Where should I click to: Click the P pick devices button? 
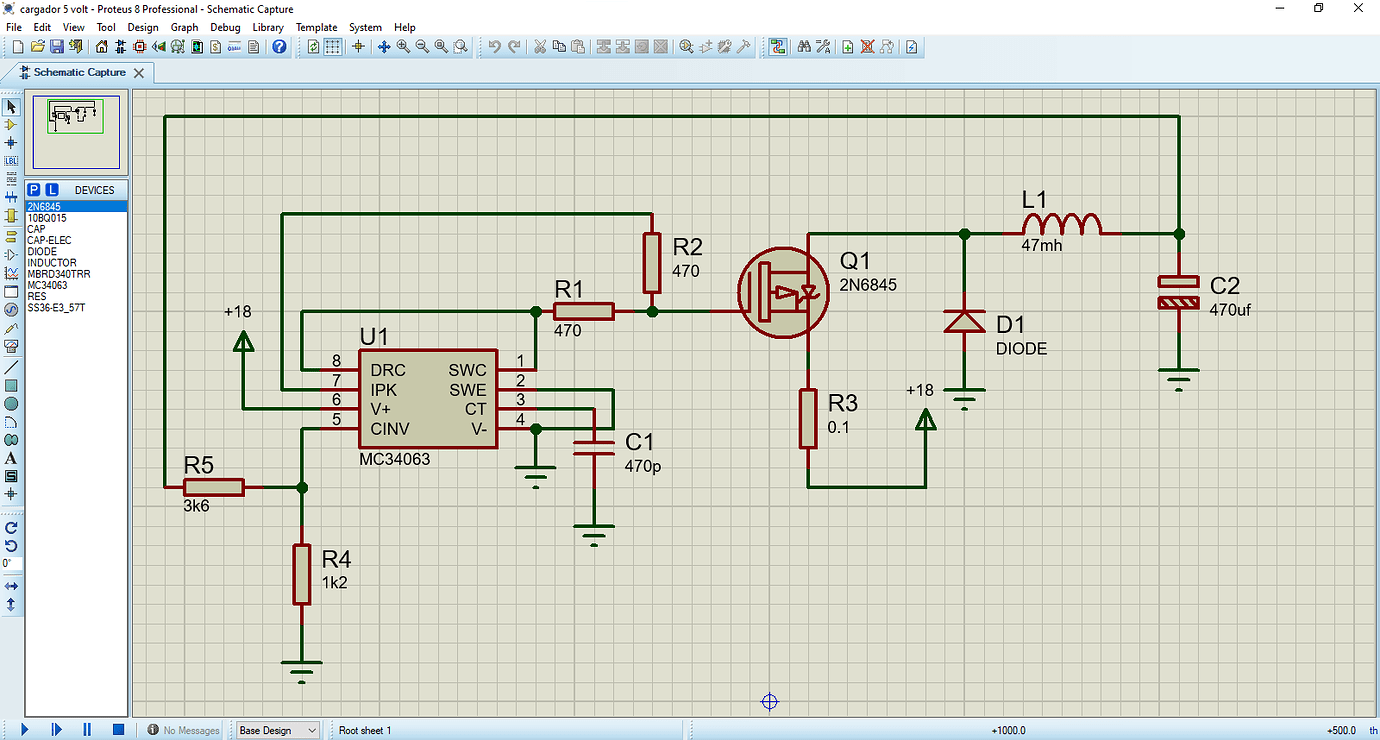point(33,189)
